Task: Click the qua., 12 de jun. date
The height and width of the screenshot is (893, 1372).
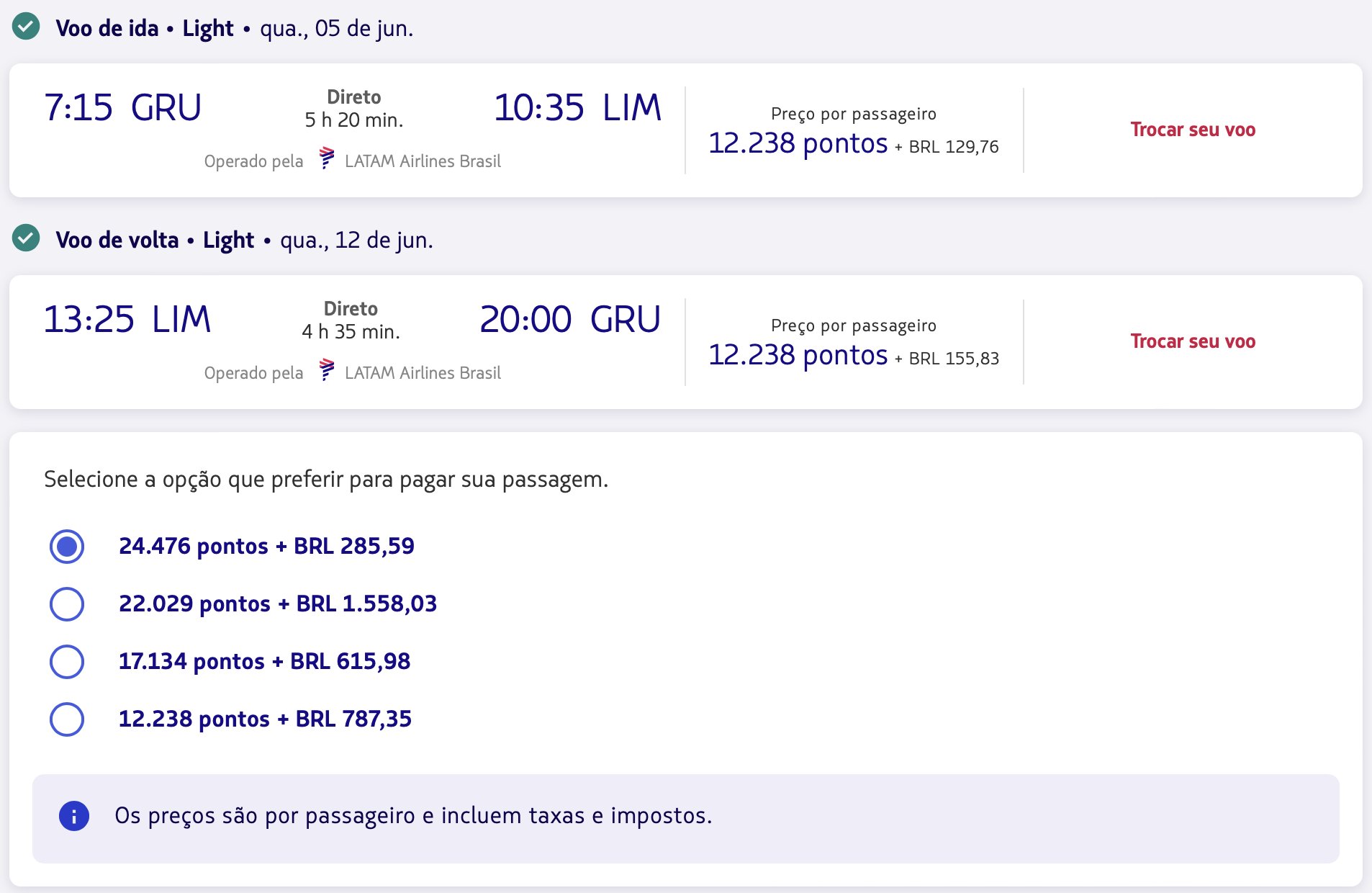Action: point(357,241)
